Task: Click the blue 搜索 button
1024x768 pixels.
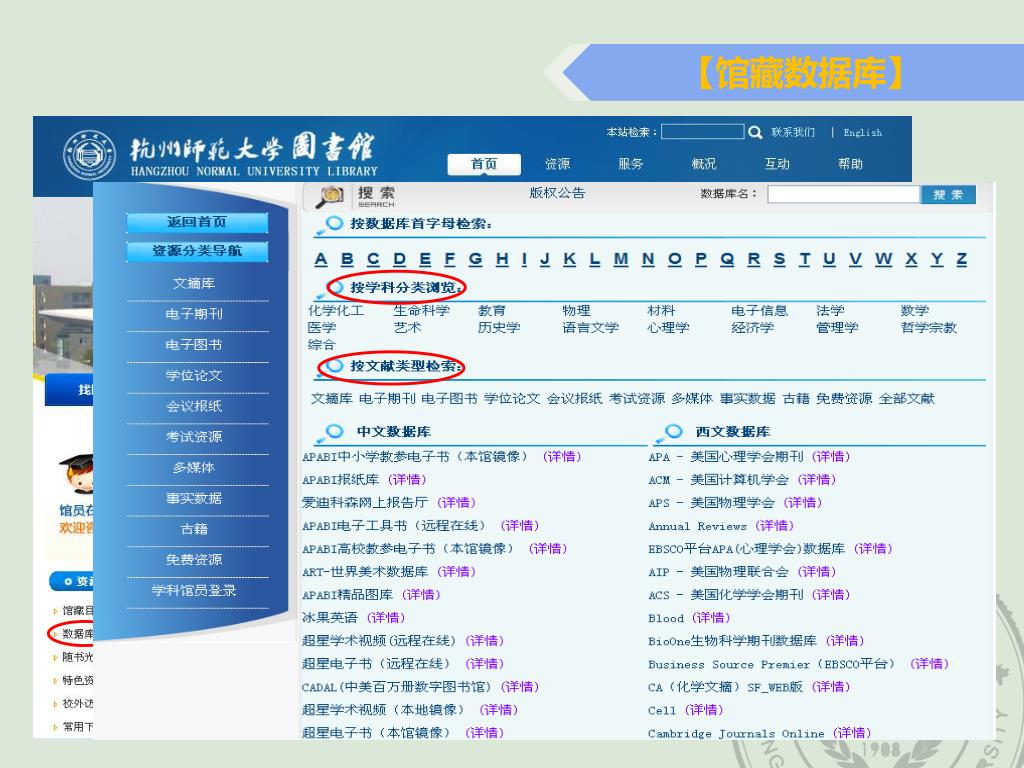Action: point(948,195)
